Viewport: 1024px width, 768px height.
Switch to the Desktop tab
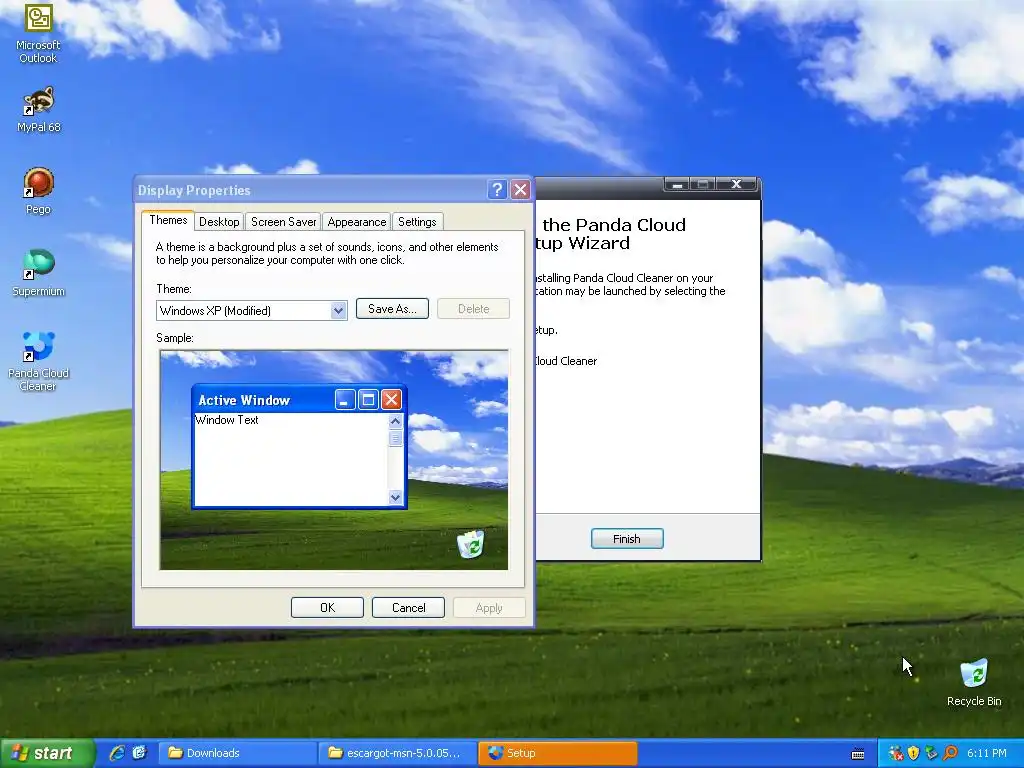pyautogui.click(x=219, y=222)
